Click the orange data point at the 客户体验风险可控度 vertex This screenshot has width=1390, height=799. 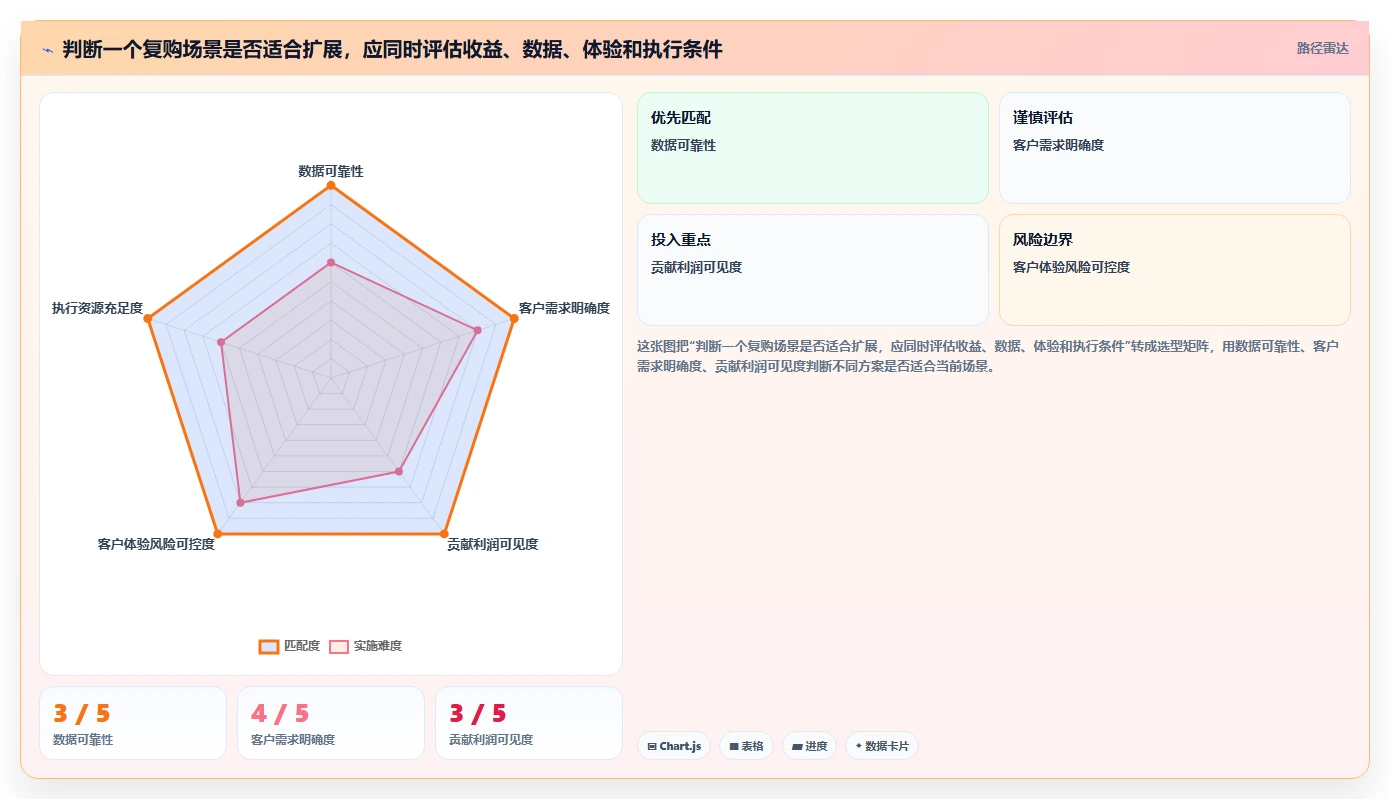coord(218,534)
